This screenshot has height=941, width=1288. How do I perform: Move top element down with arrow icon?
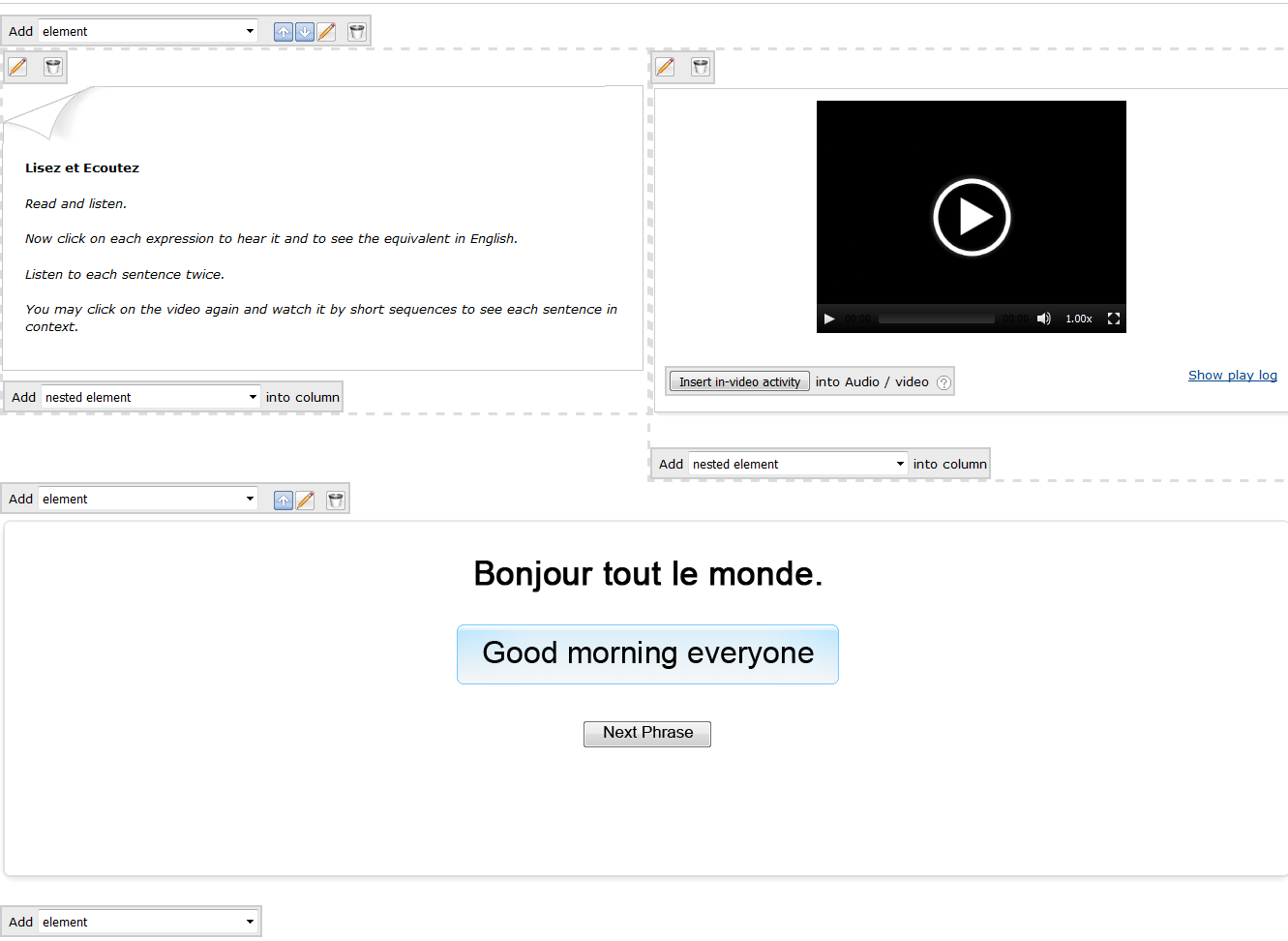pos(305,32)
